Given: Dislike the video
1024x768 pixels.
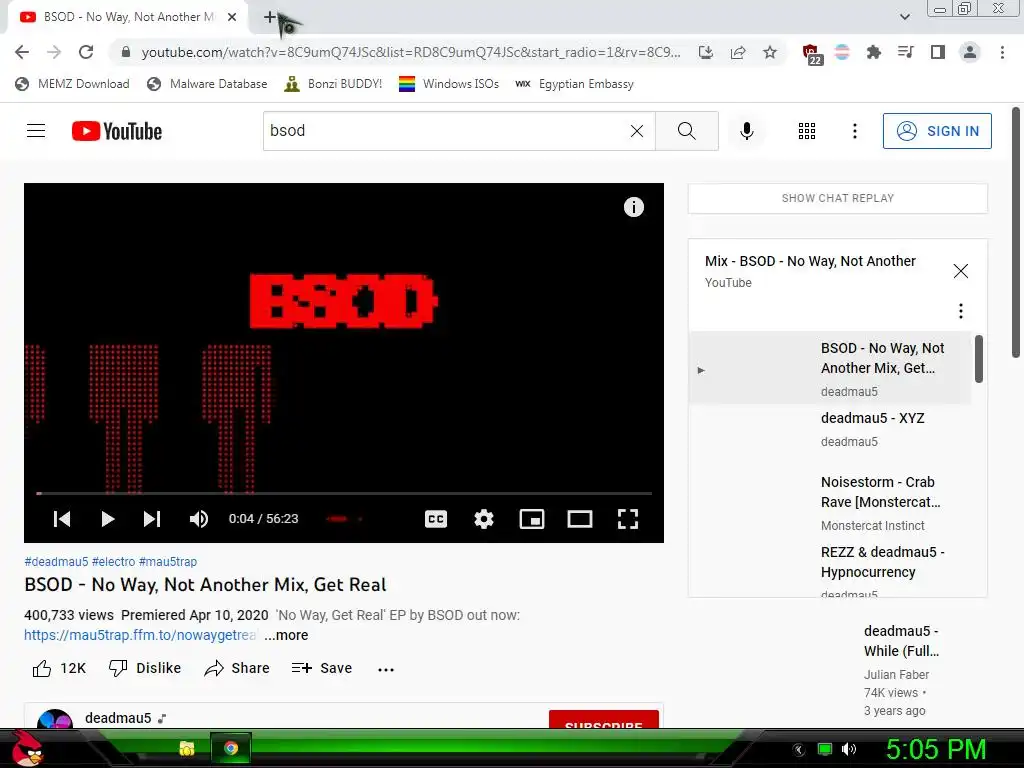Looking at the screenshot, I should click(x=145, y=668).
